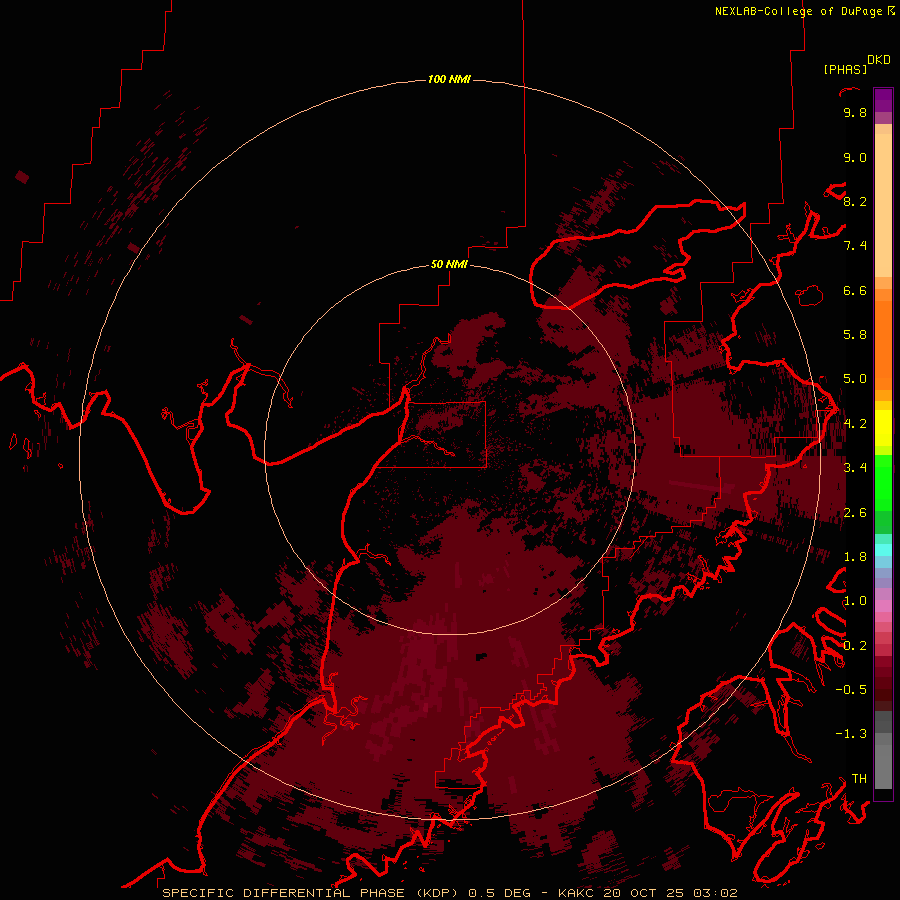Click the 9.8 scale value
The width and height of the screenshot is (900, 900).
pyautogui.click(x=855, y=112)
